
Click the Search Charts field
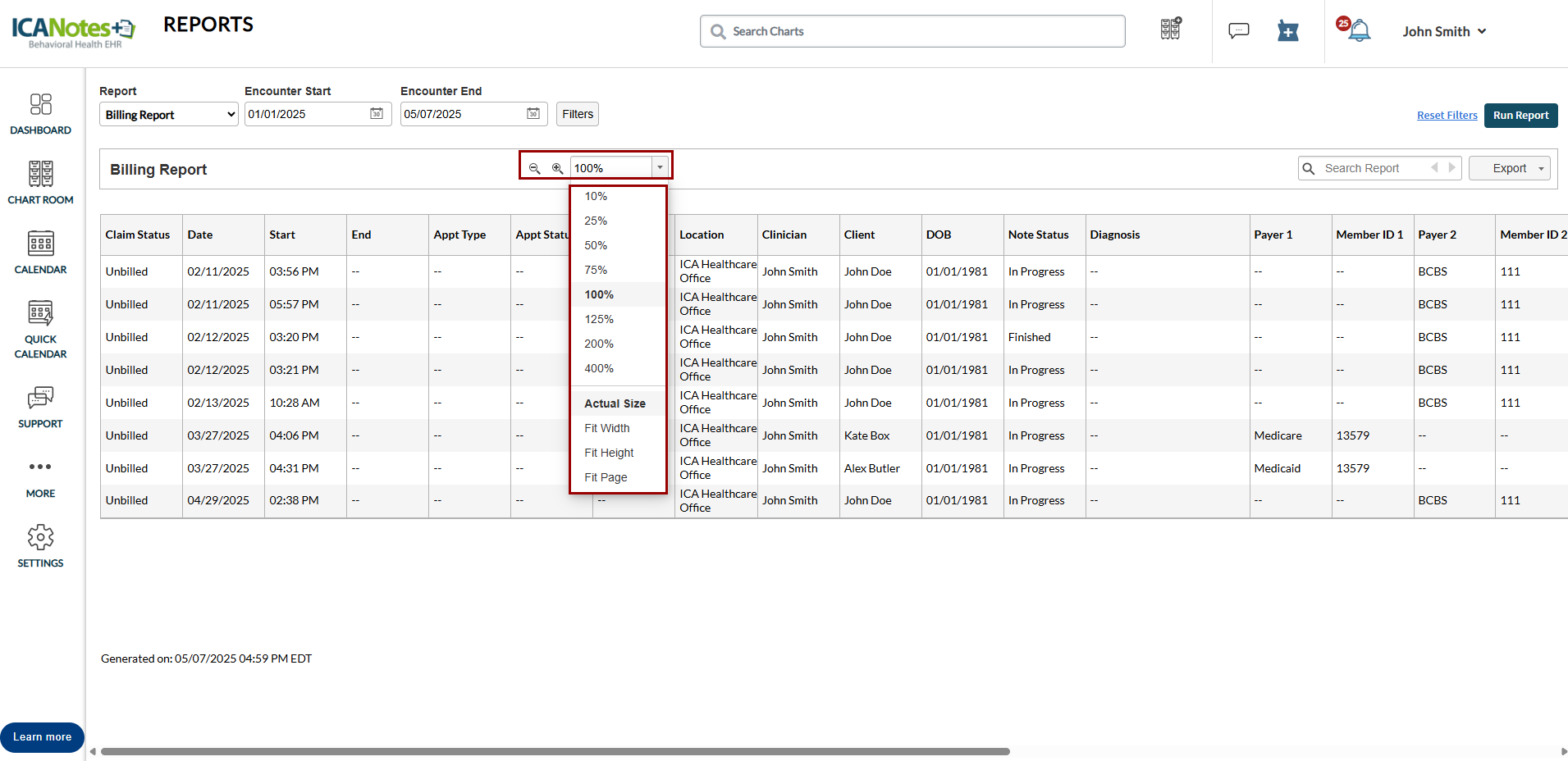tap(912, 31)
